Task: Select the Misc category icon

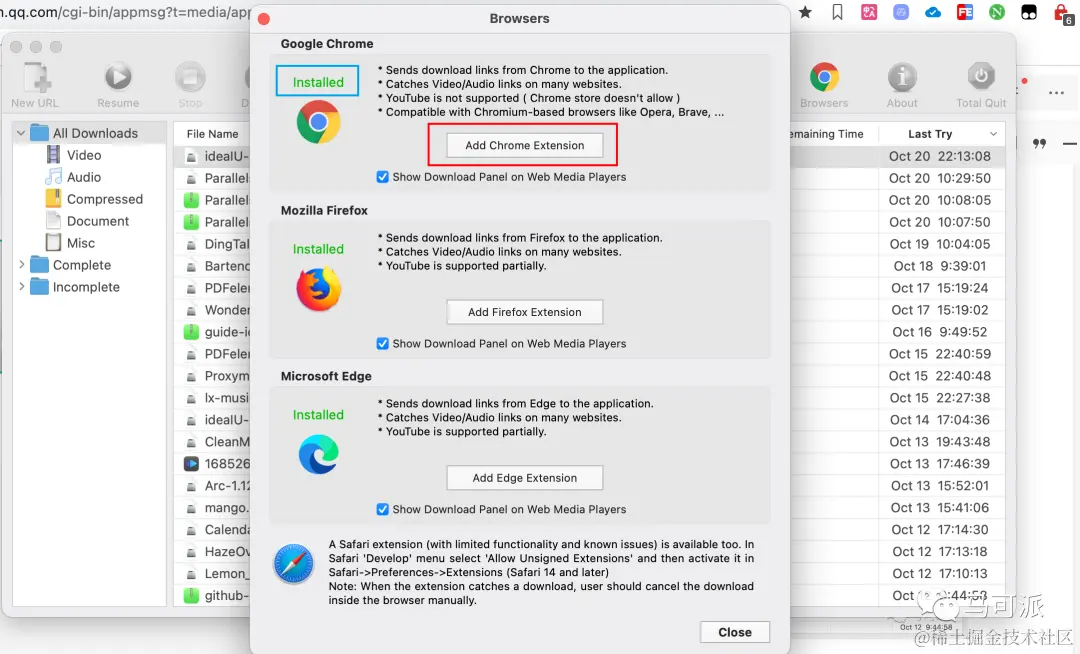Action: point(53,243)
